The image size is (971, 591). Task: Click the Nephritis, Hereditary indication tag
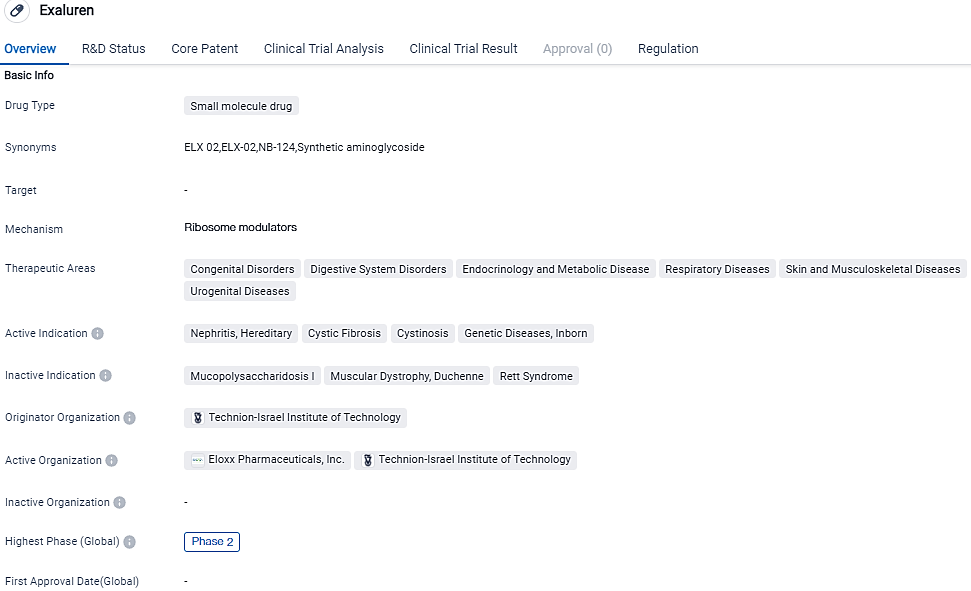tap(240, 333)
